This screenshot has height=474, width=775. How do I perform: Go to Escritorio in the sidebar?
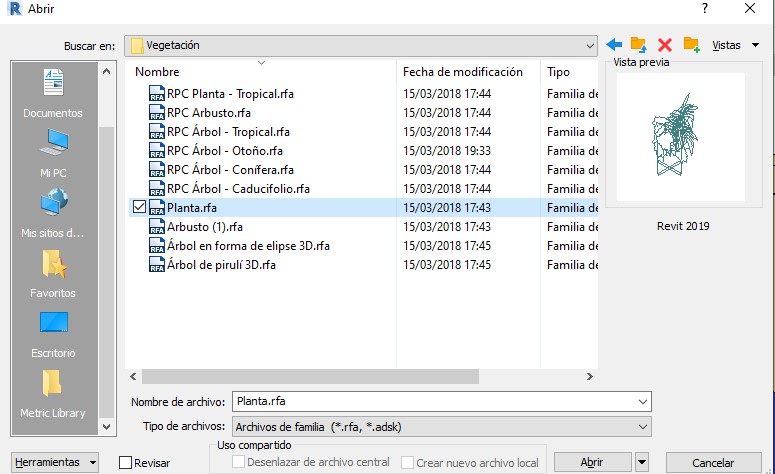(x=53, y=332)
